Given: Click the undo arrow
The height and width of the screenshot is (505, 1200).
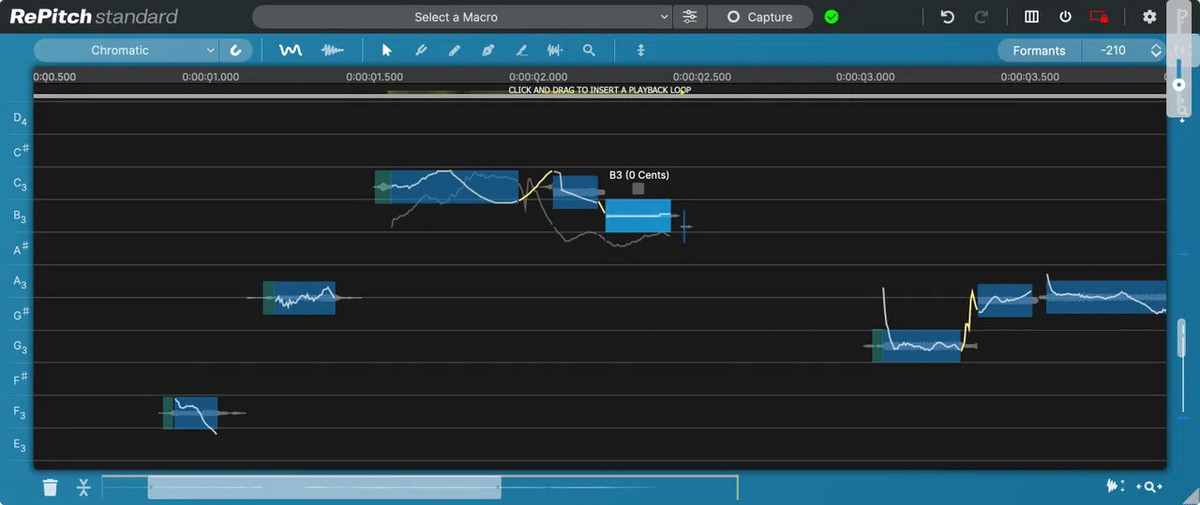Looking at the screenshot, I should 948,17.
